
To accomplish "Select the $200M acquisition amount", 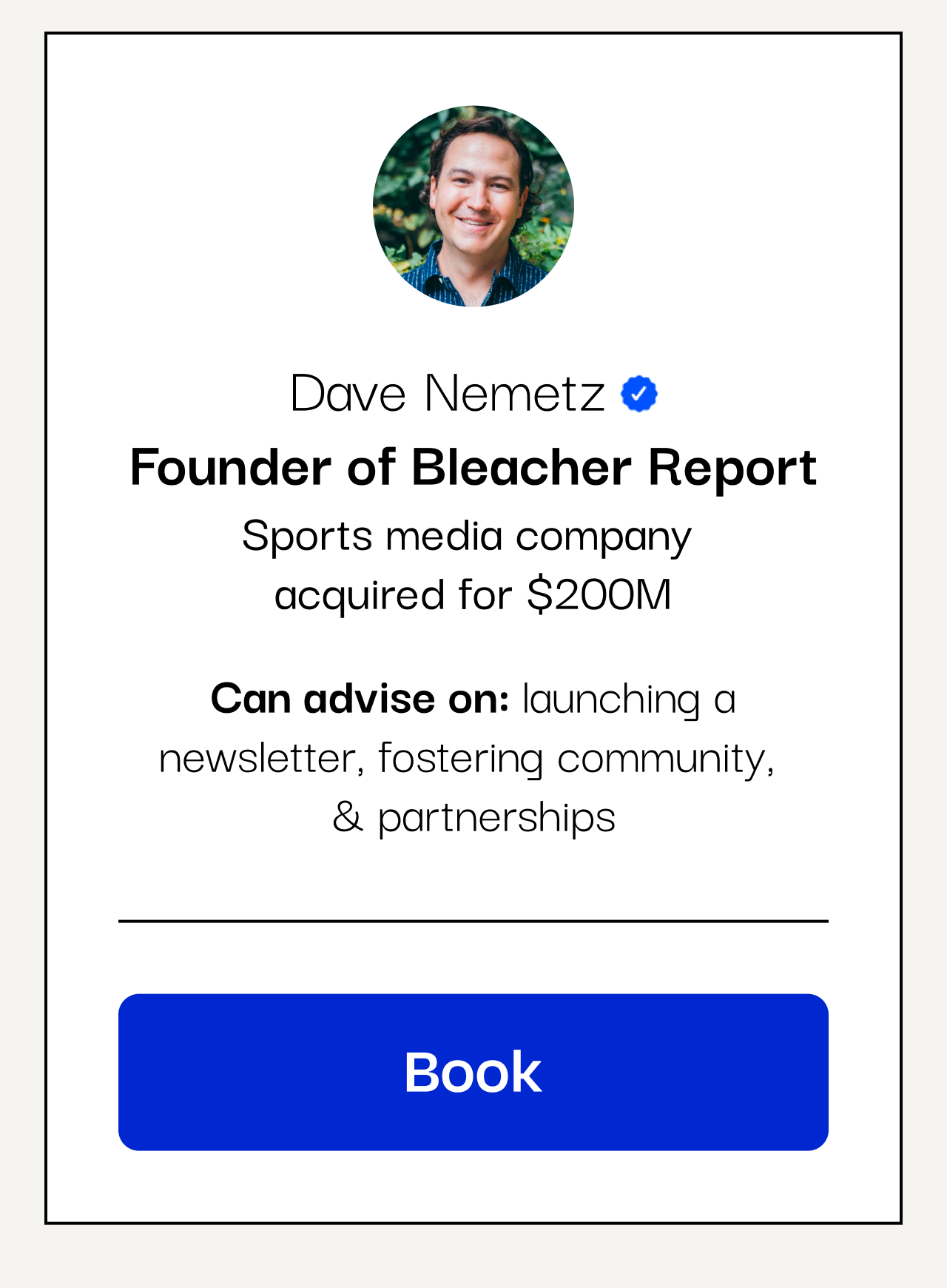I will tap(599, 594).
